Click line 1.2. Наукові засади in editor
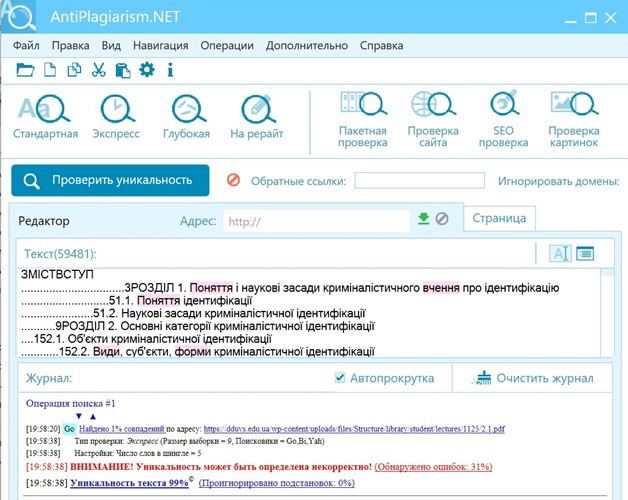The width and height of the screenshot is (628, 500). click(193, 313)
